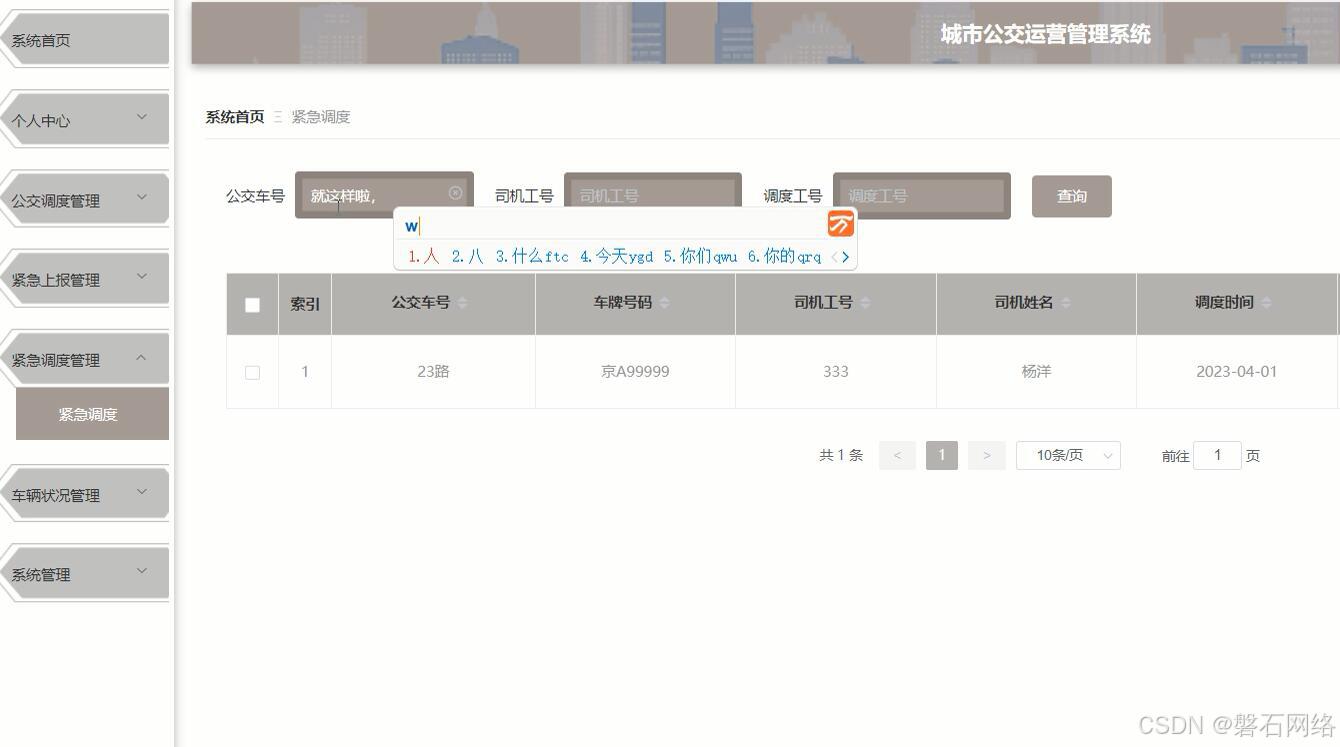Choose IME candidate 6.你的
The image size is (1340, 747).
click(784, 257)
